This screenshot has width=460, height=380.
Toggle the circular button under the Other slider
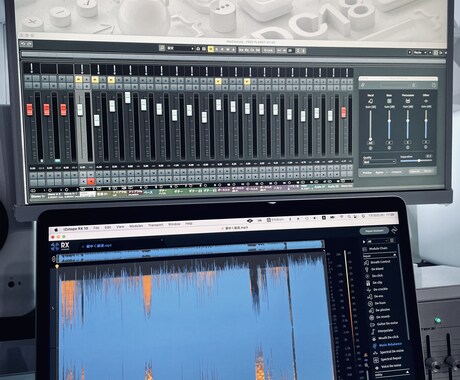tap(426, 148)
